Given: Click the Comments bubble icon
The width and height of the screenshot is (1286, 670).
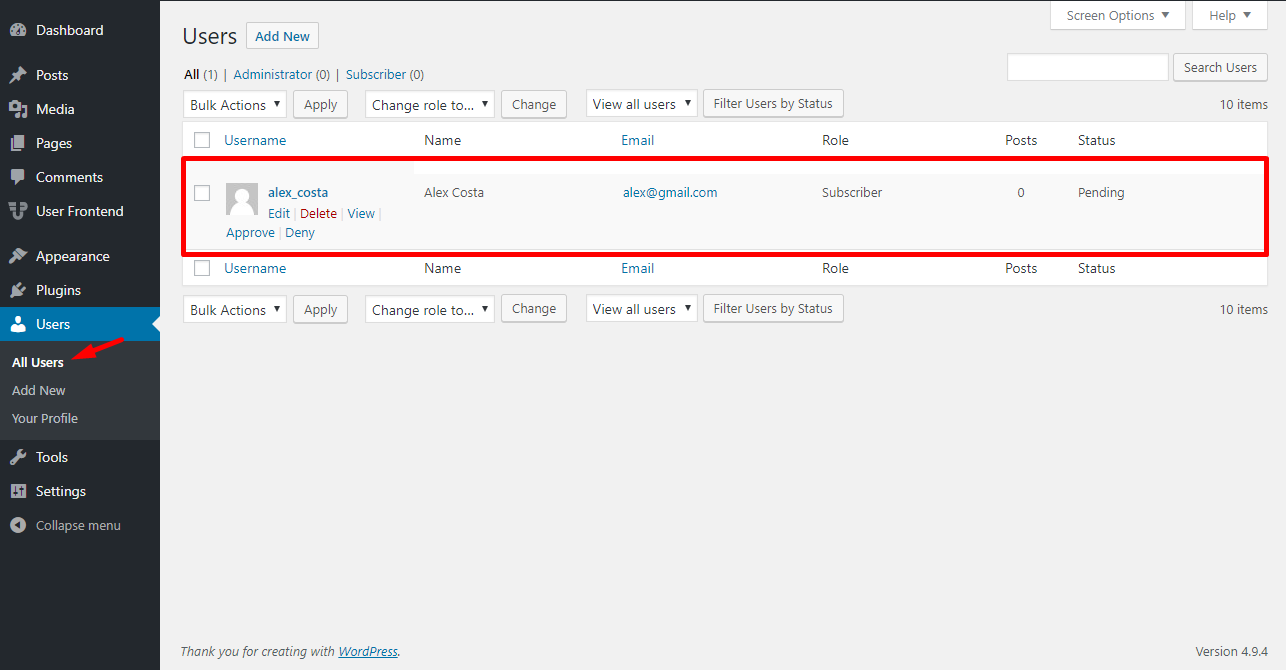Looking at the screenshot, I should [18, 177].
